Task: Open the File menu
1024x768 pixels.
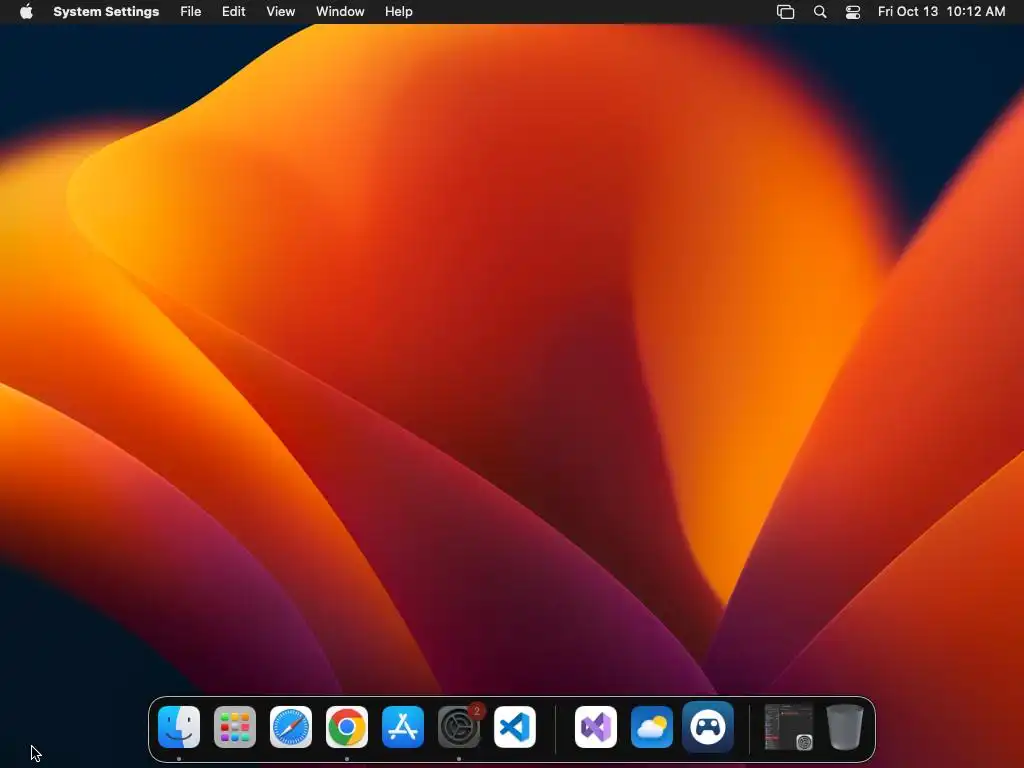Action: coord(191,12)
